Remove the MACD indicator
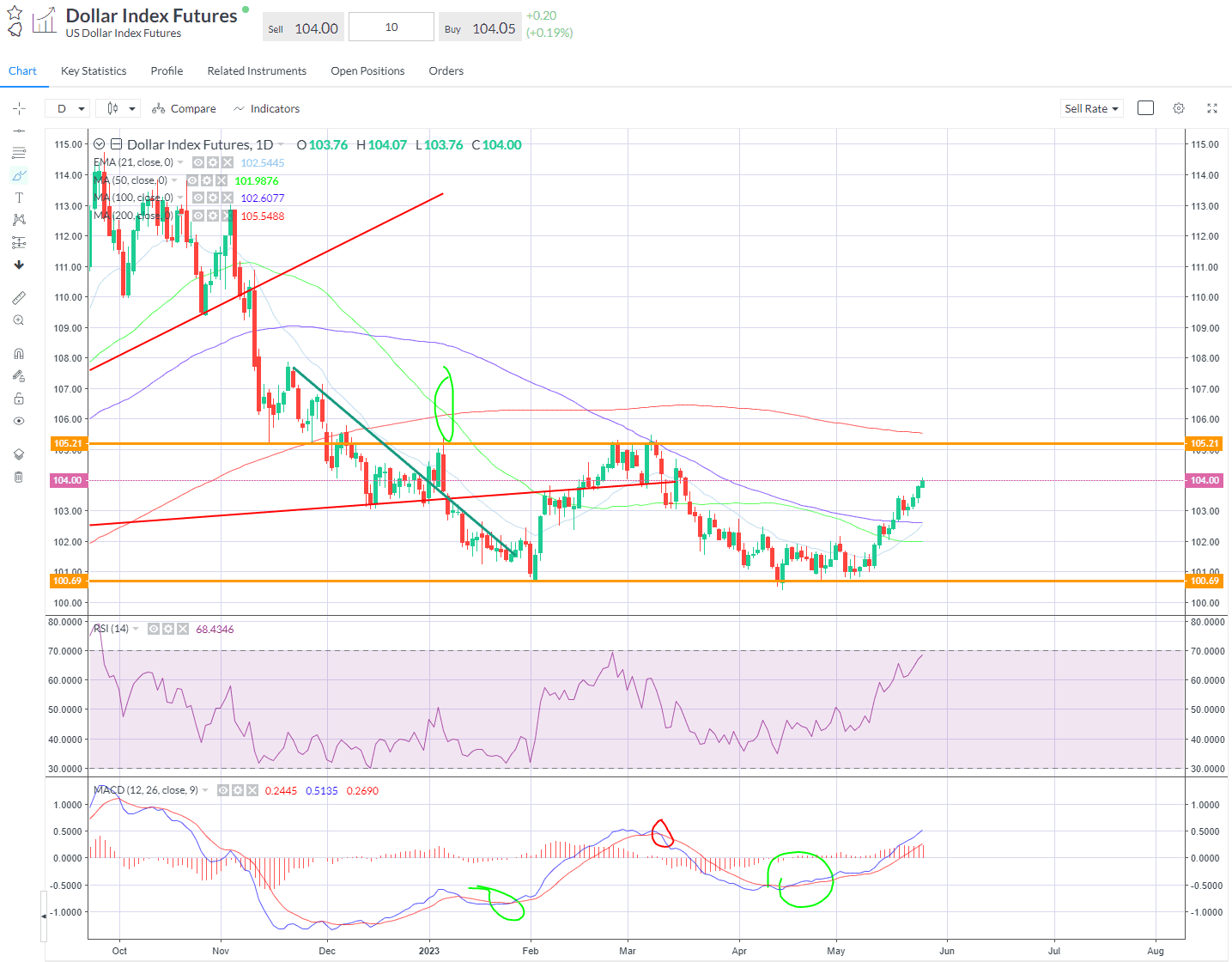This screenshot has width=1232, height=962. [252, 790]
